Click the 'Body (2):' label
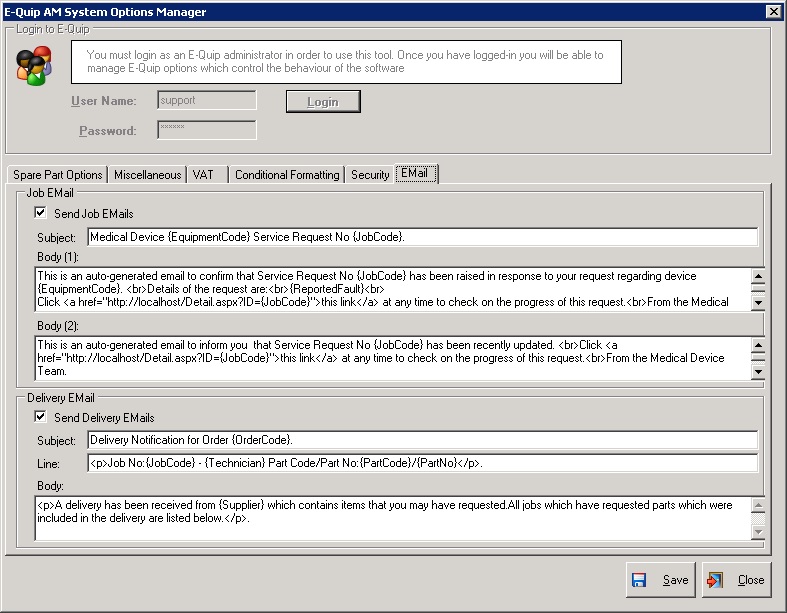 58,326
